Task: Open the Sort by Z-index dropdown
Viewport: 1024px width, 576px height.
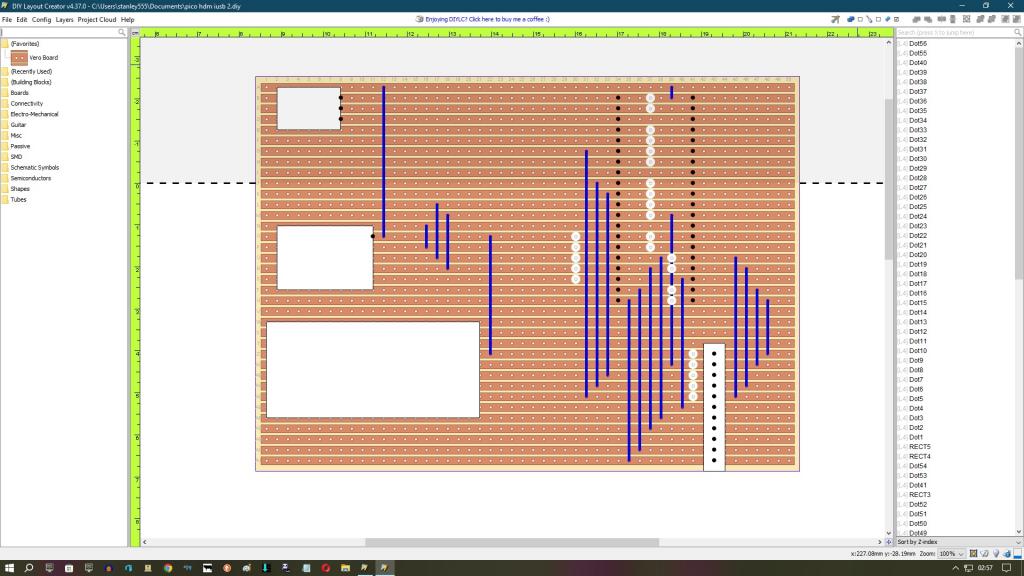Action: [x=956, y=542]
